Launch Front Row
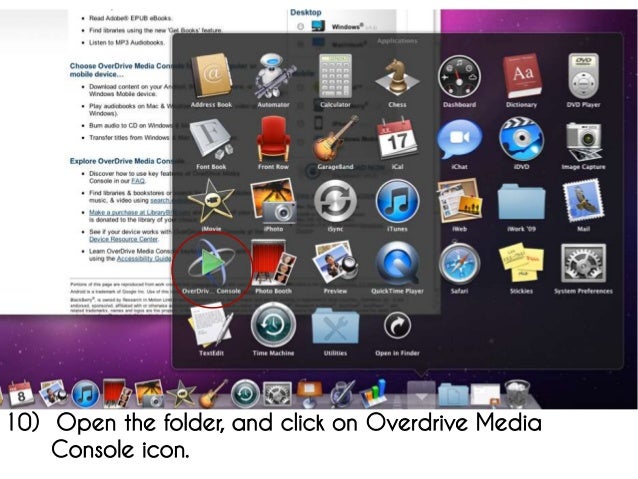The height and width of the screenshot is (479, 638). click(273, 138)
